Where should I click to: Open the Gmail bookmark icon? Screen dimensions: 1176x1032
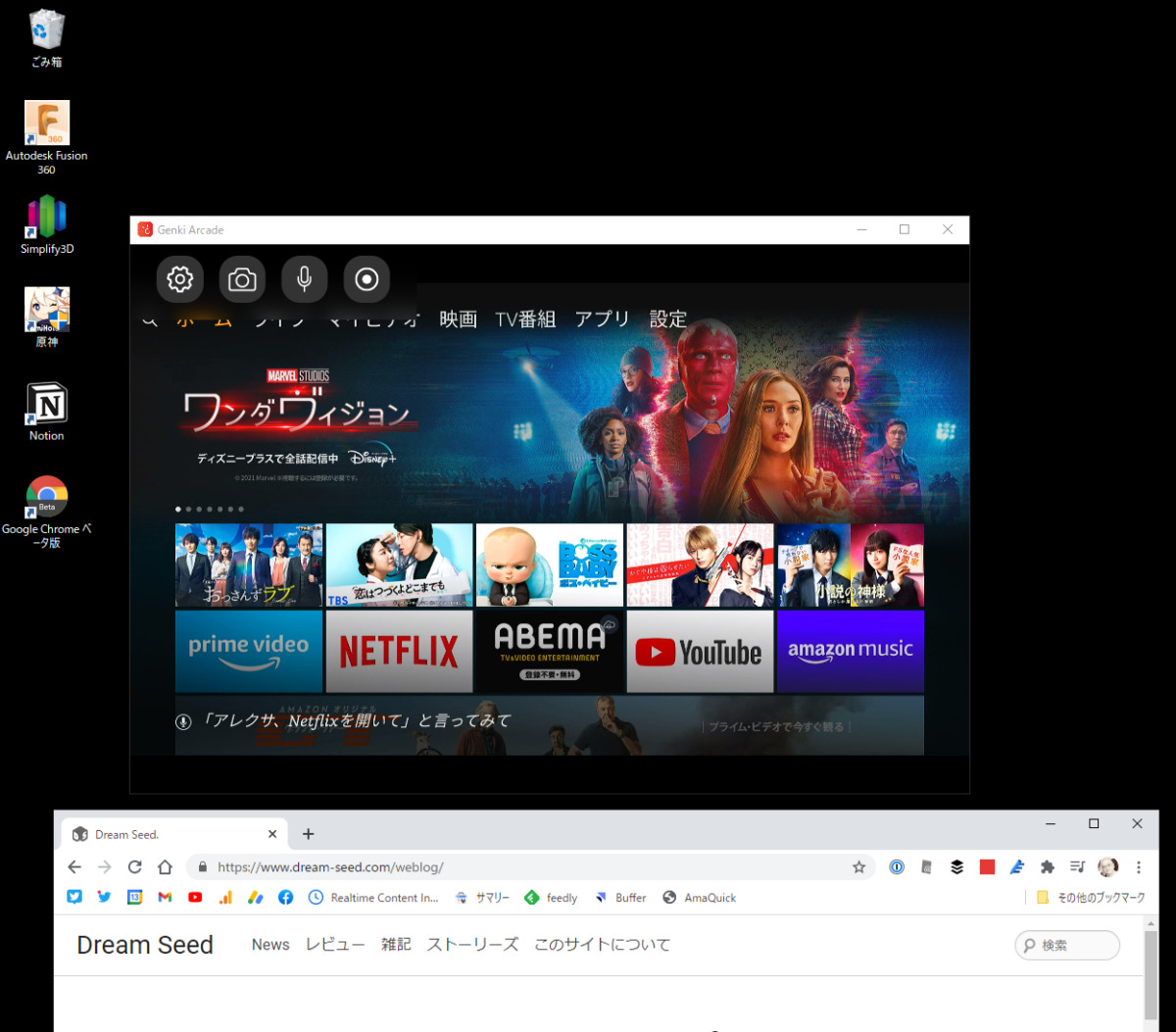[x=165, y=897]
